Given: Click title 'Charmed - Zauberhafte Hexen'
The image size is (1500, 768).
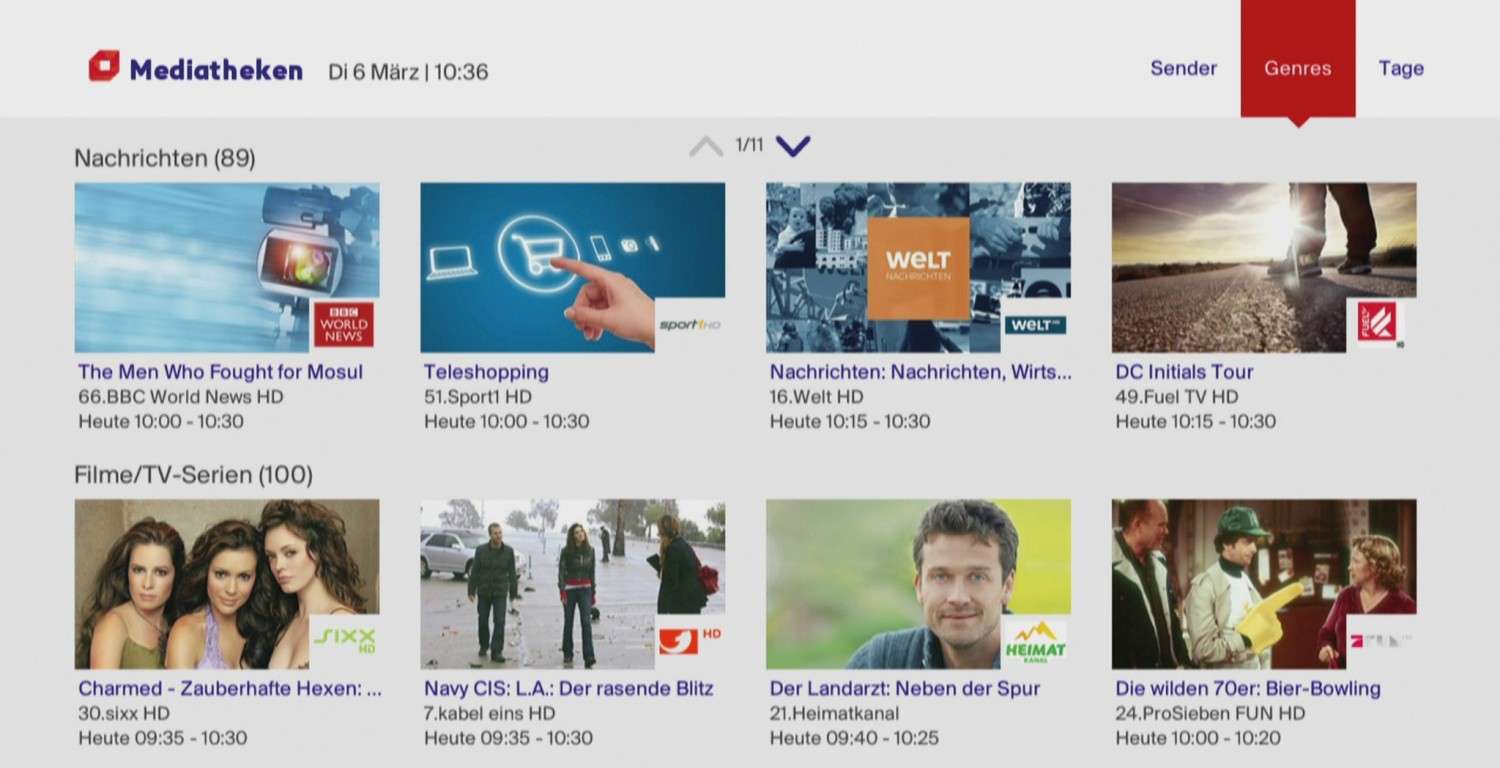Looking at the screenshot, I should click(x=229, y=689).
